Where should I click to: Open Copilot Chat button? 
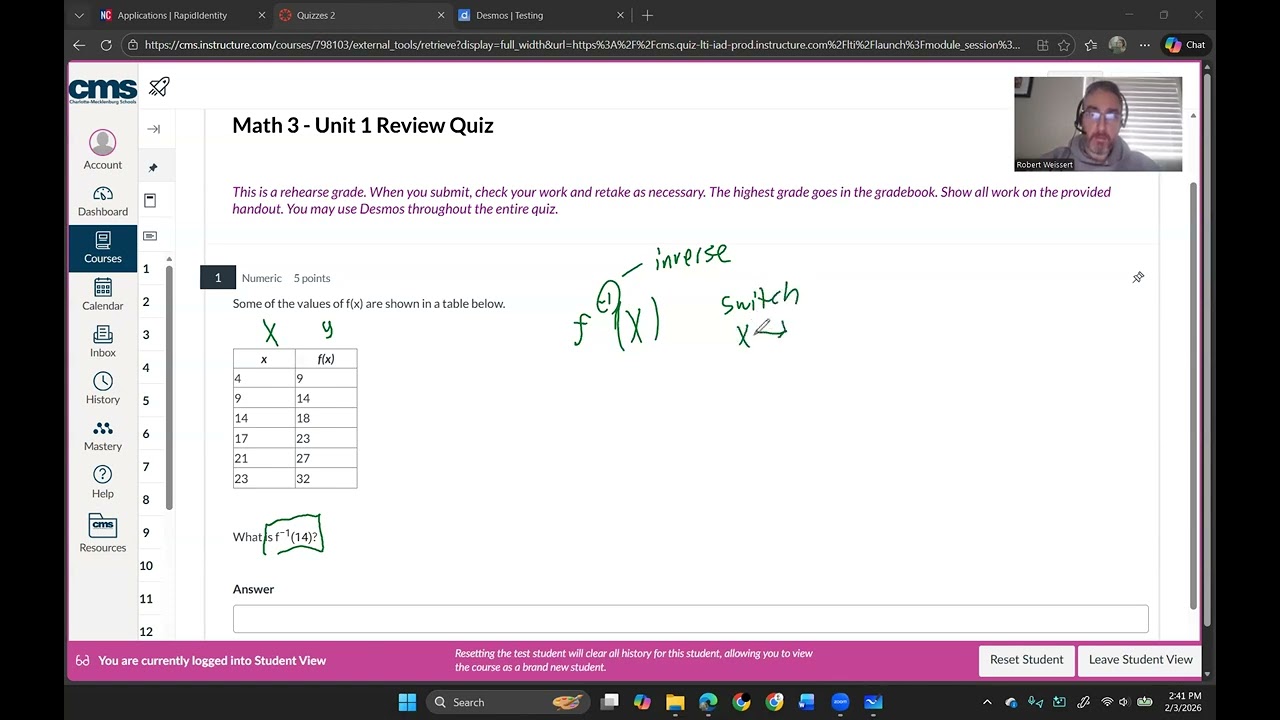point(1185,45)
